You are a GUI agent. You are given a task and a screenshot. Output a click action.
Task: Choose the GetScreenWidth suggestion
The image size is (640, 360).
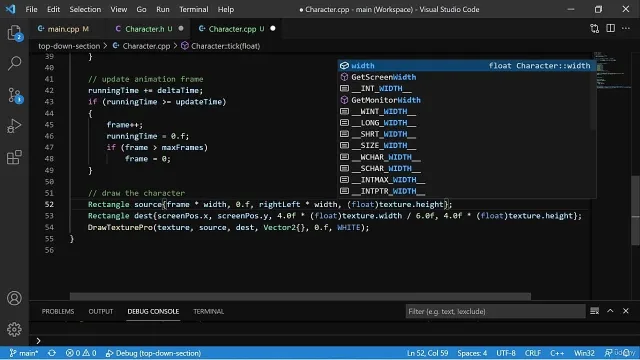point(466,77)
